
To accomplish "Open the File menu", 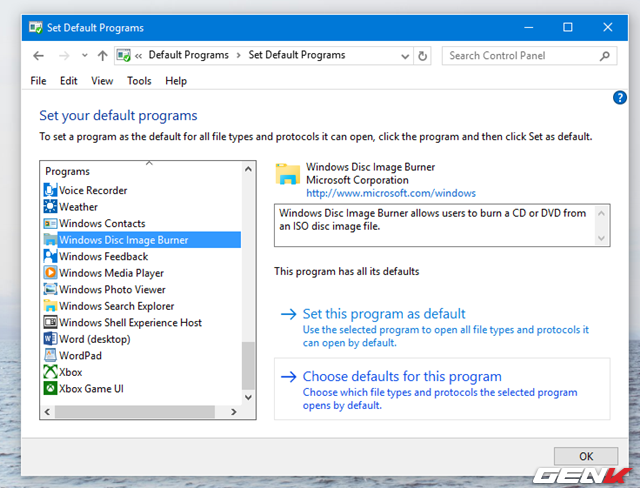I will tap(38, 81).
